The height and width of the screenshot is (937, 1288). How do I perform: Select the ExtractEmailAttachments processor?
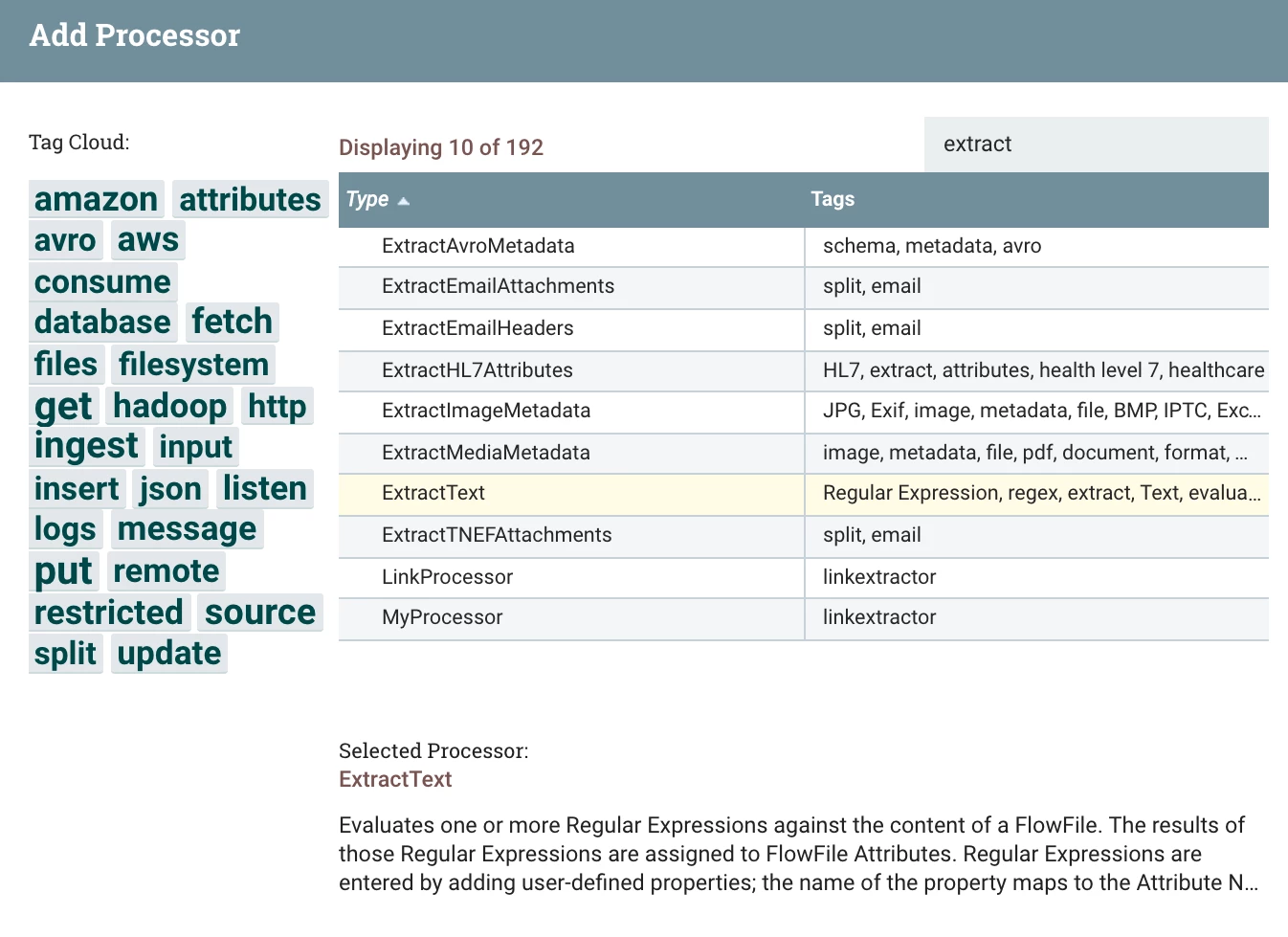[804, 287]
